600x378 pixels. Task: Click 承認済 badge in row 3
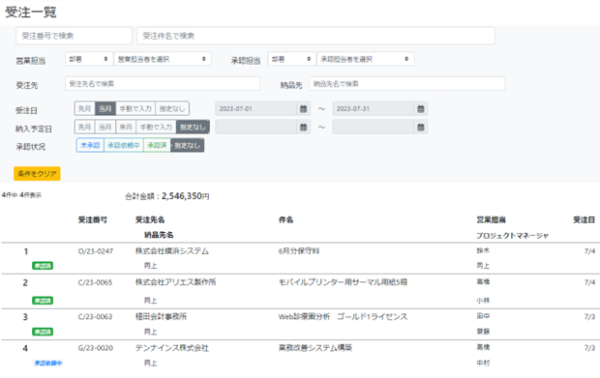42,332
